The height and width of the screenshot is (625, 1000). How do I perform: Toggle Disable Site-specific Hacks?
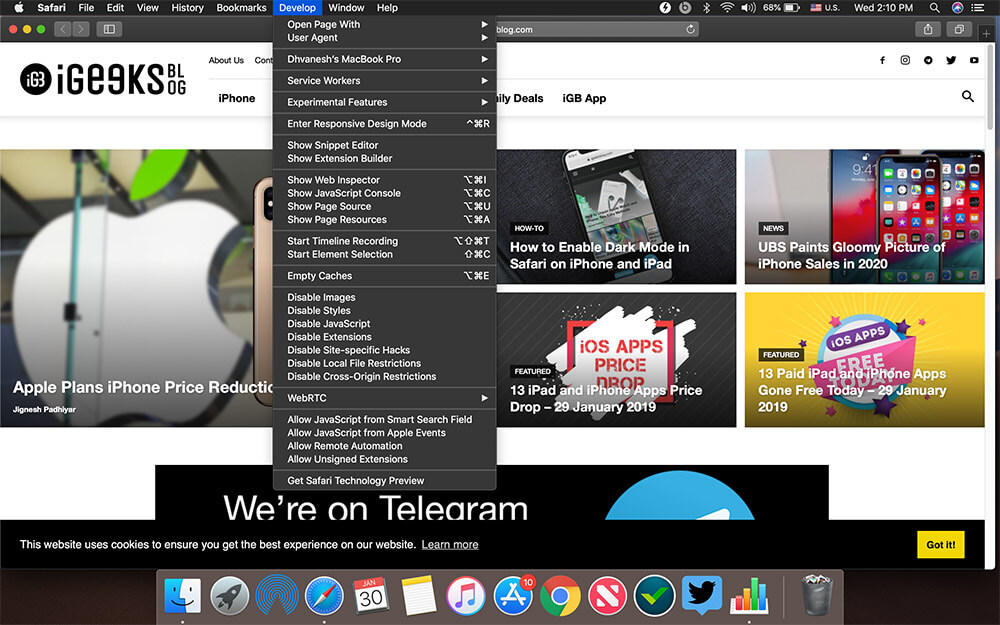click(x=385, y=350)
